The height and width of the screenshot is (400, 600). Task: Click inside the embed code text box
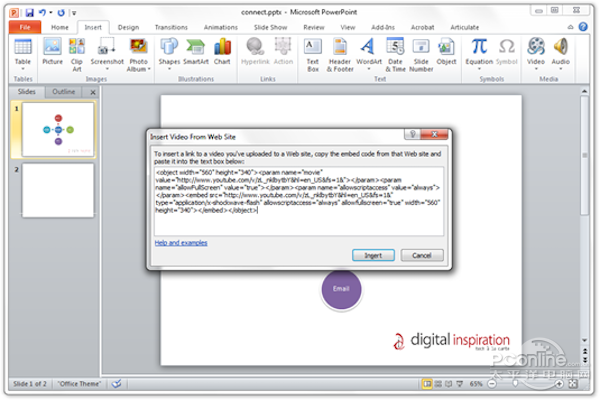pyautogui.click(x=299, y=201)
